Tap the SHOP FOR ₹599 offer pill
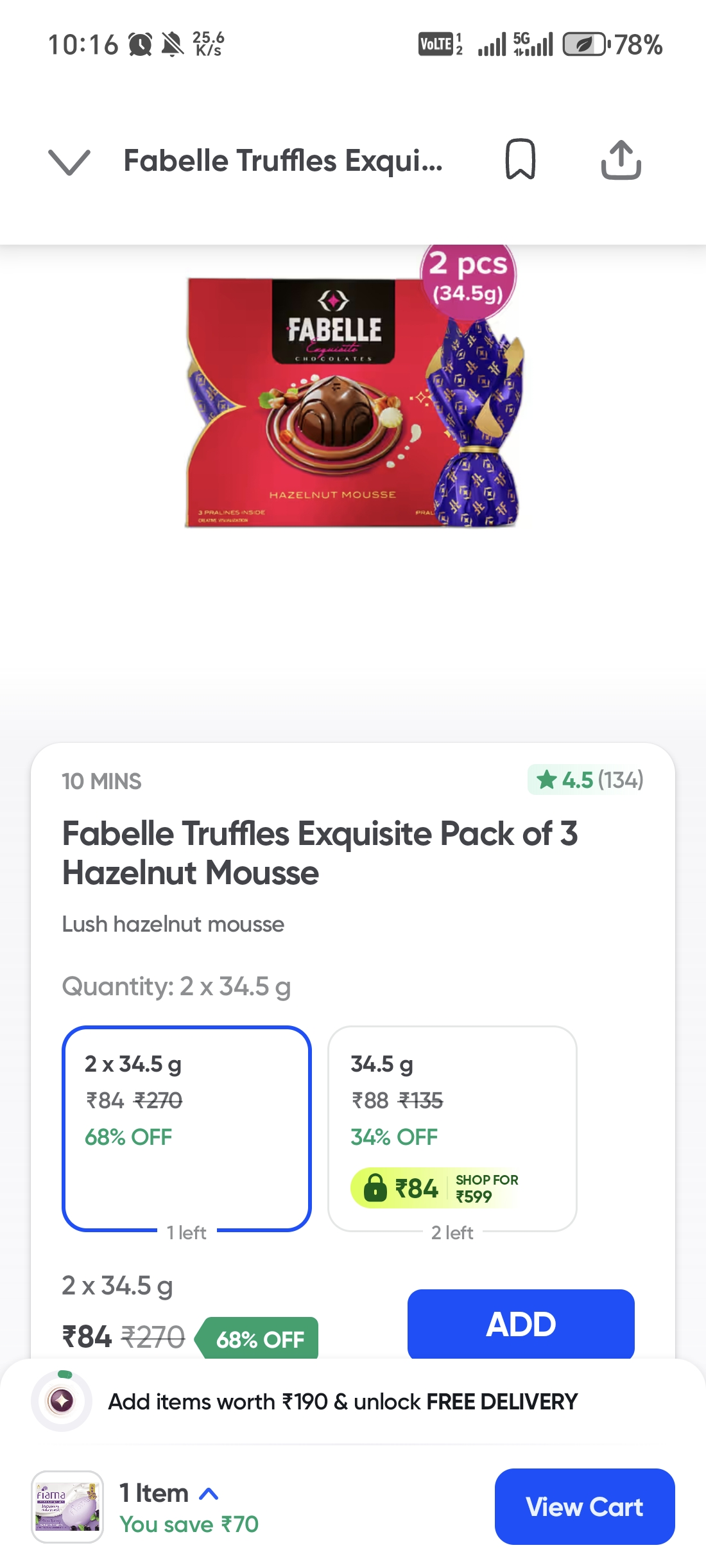Screen dimensions: 706x1568 pyautogui.click(x=486, y=1188)
